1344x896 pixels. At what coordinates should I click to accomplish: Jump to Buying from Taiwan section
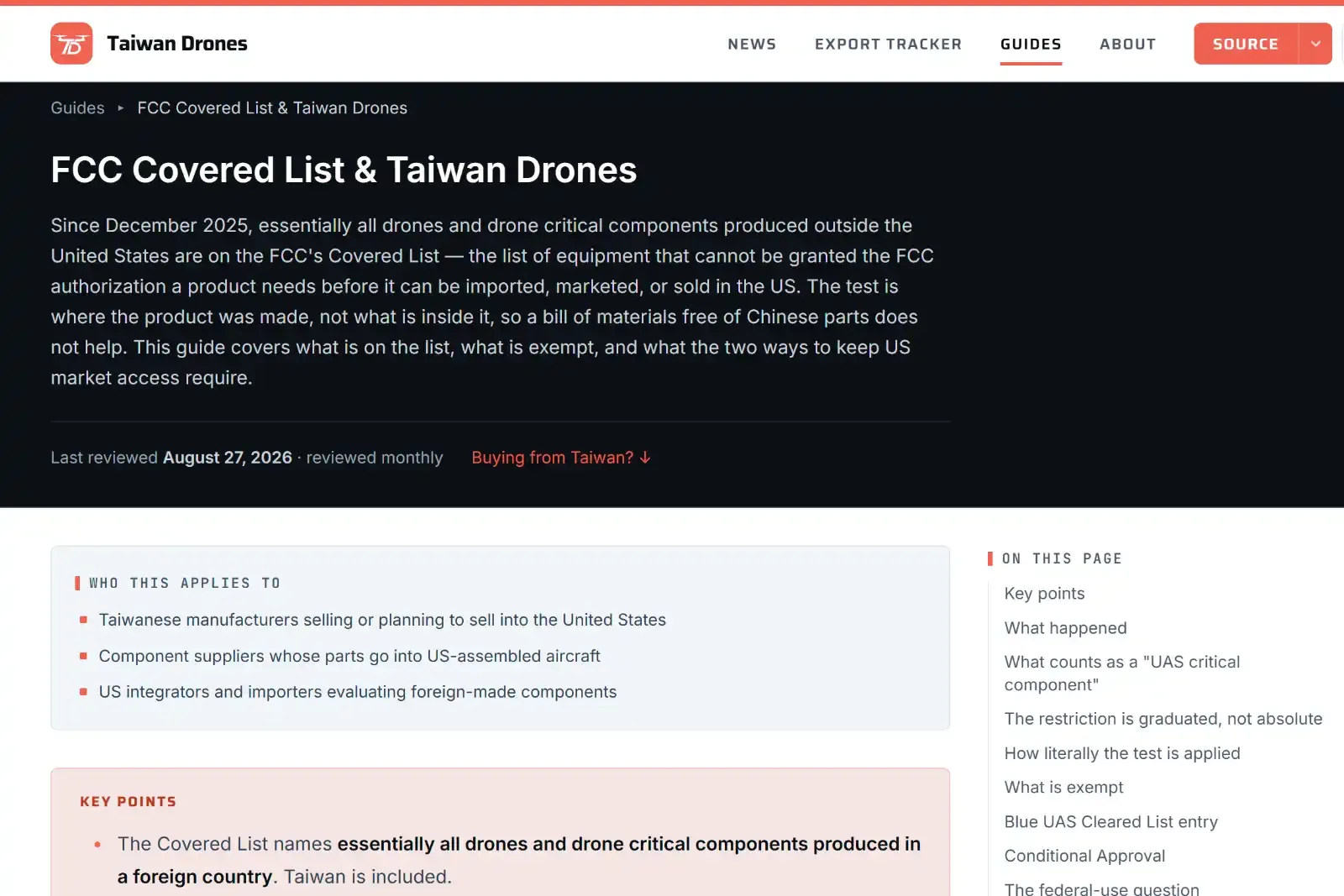(561, 458)
